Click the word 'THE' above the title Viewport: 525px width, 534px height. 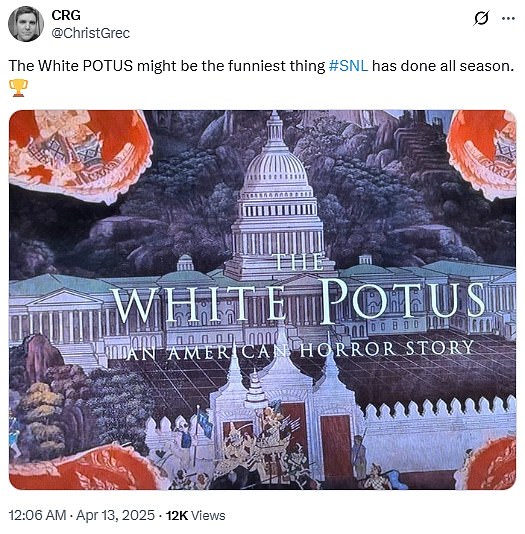click(x=298, y=262)
